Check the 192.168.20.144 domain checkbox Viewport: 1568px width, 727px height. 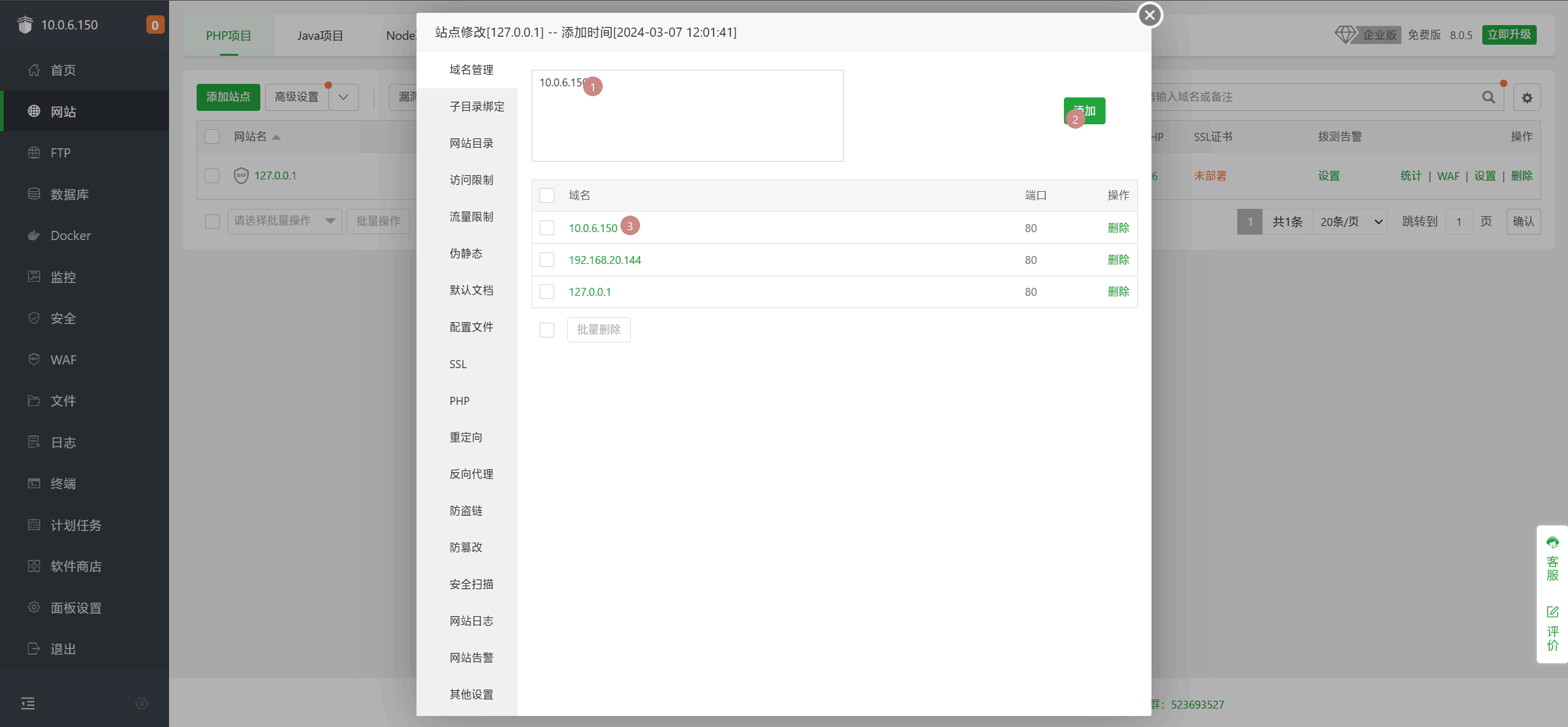(x=547, y=260)
